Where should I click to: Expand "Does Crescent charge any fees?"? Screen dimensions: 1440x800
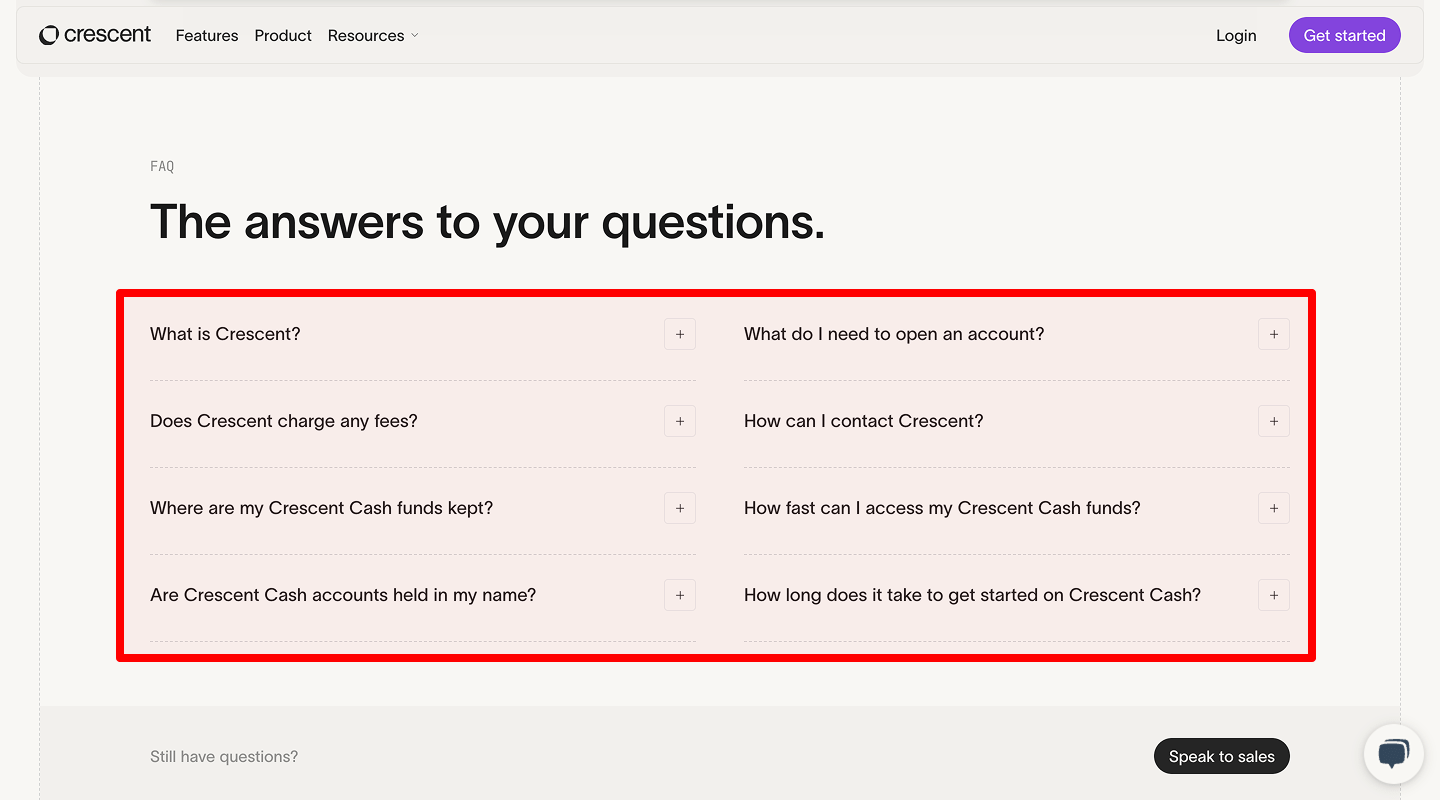click(x=679, y=421)
